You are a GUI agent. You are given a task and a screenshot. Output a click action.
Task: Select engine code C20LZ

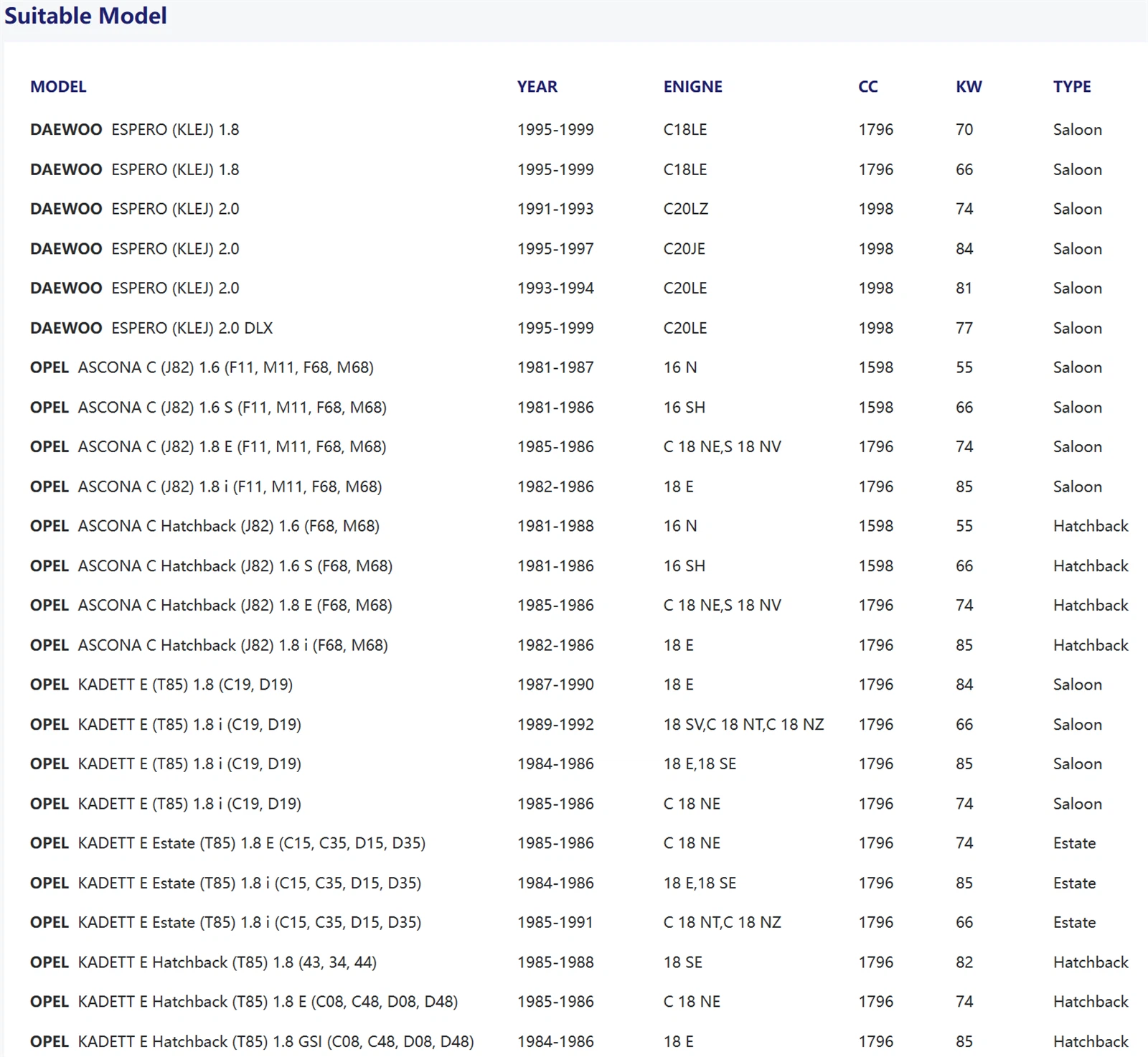686,209
